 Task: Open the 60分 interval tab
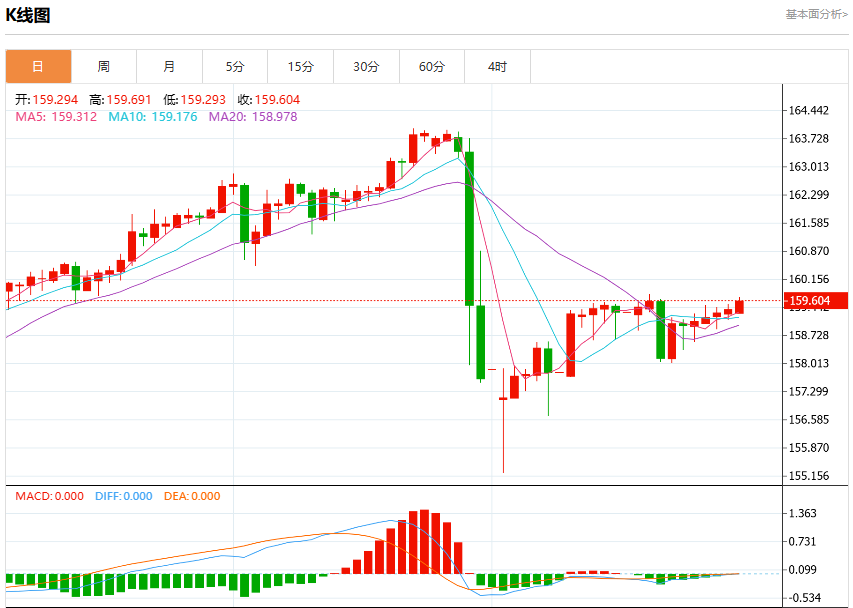(x=432, y=66)
